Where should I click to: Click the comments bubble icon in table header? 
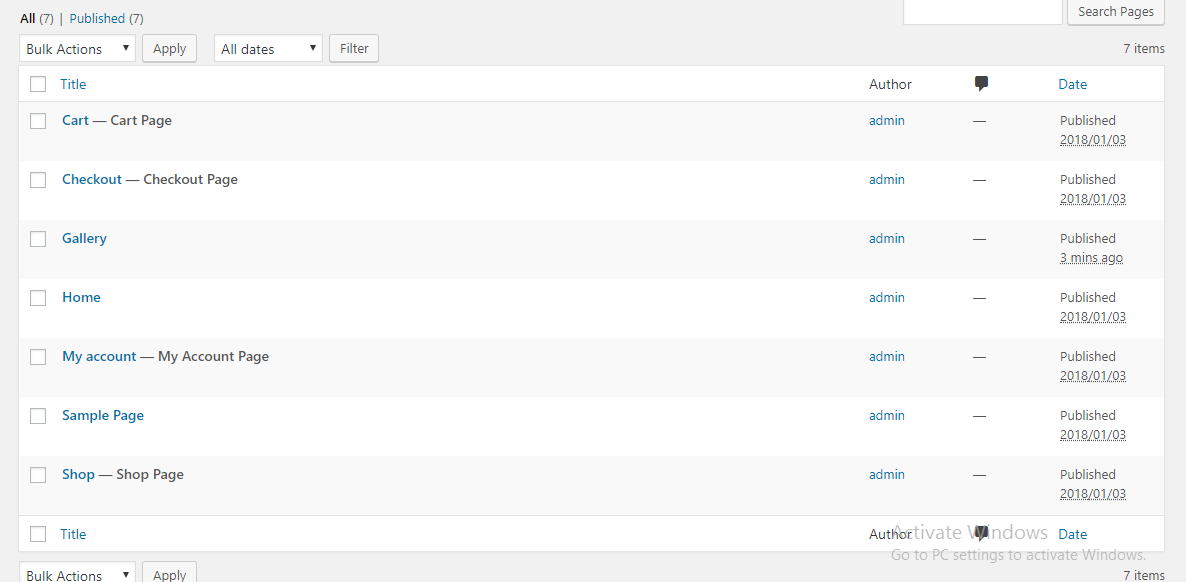[981, 84]
